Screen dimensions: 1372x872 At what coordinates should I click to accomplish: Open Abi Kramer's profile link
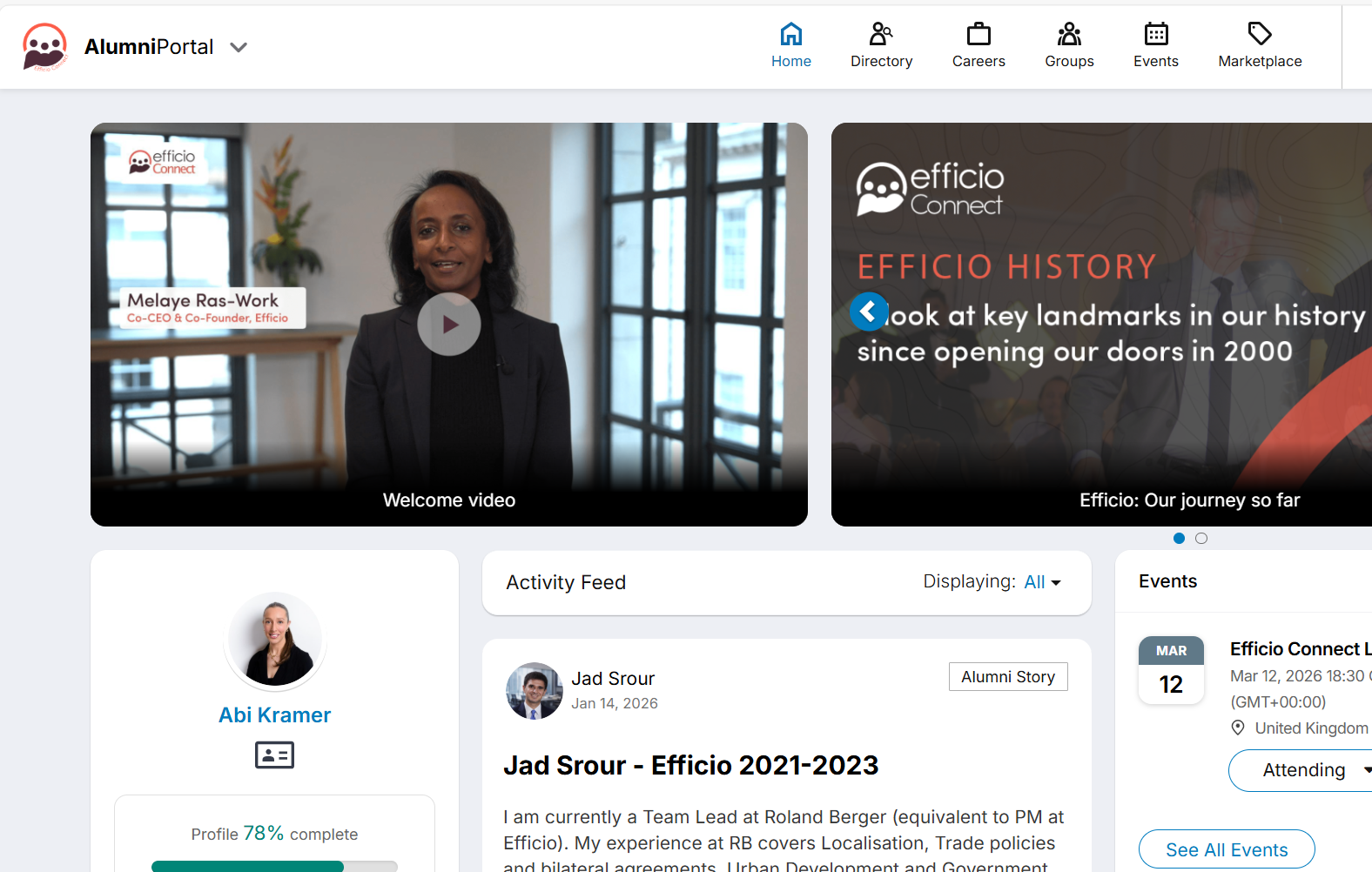(274, 715)
